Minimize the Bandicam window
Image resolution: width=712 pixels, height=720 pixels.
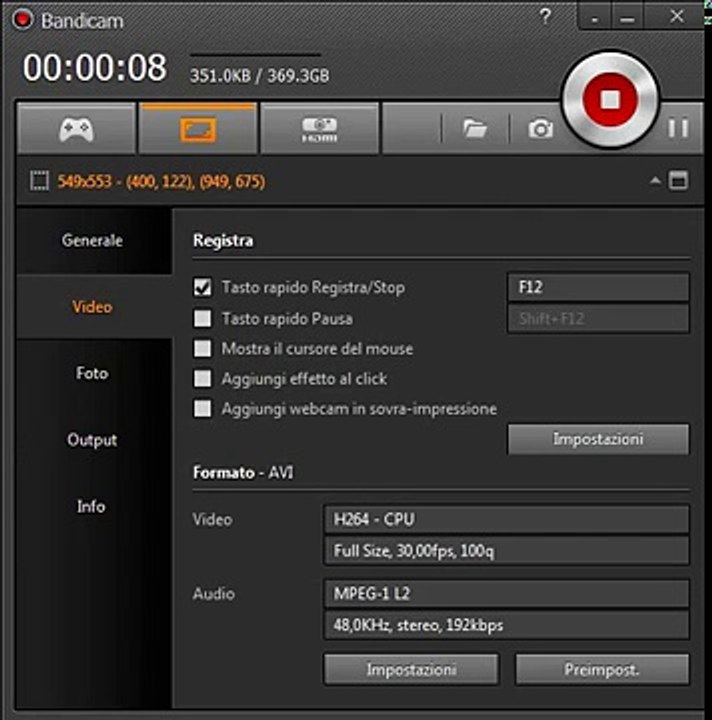point(627,18)
